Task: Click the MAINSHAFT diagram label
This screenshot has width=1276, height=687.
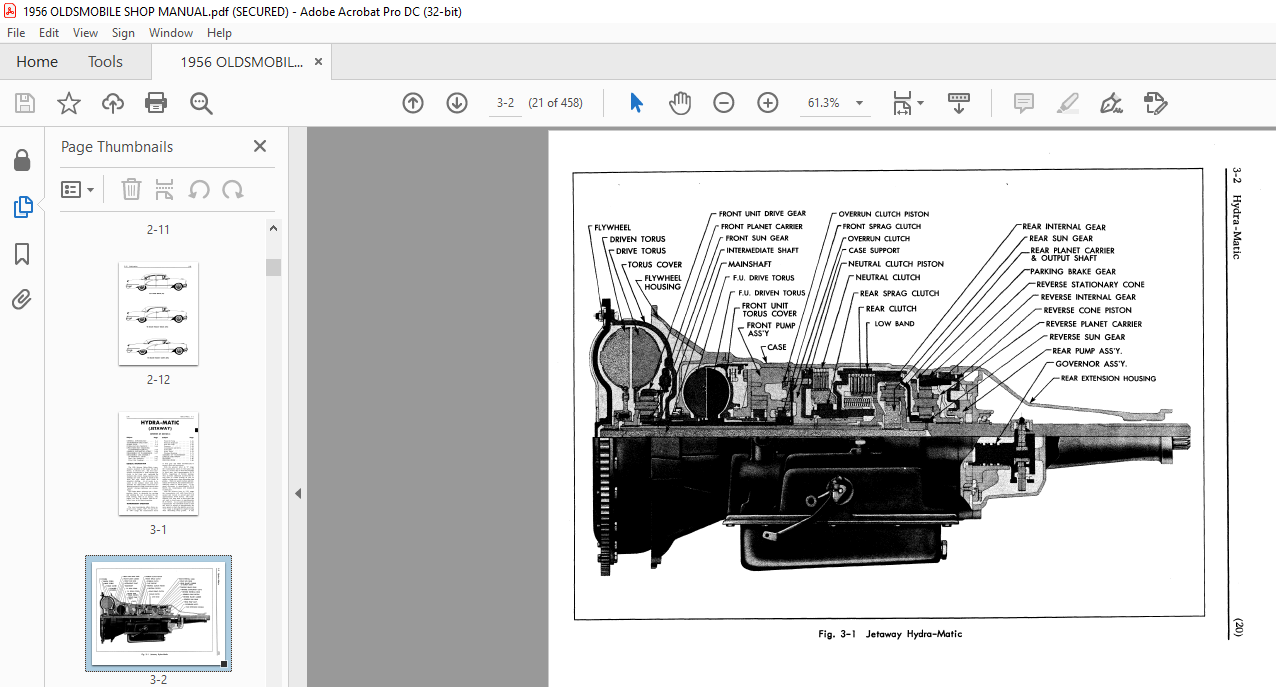Action: (x=748, y=264)
